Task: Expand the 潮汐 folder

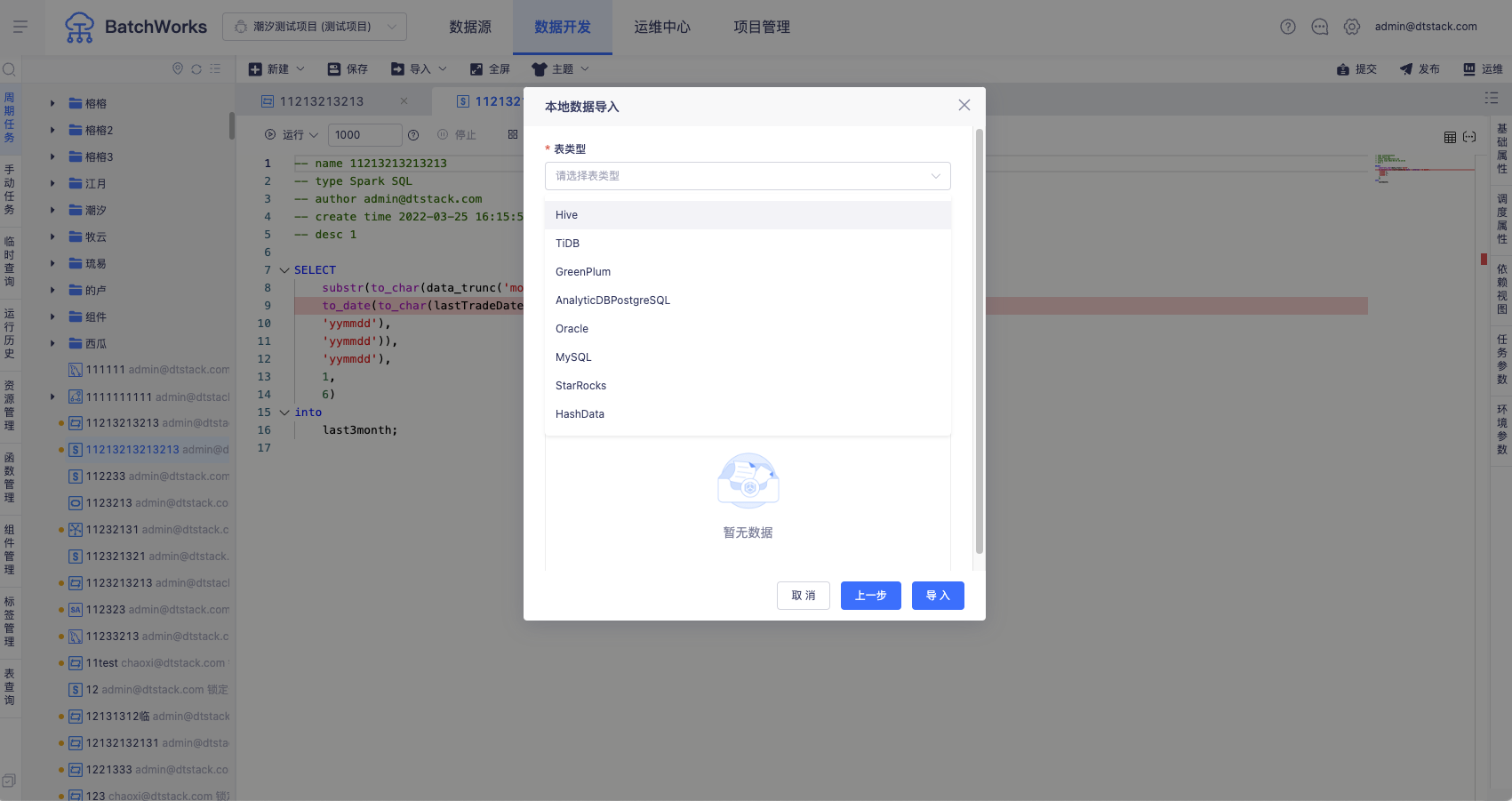Action: (x=52, y=210)
